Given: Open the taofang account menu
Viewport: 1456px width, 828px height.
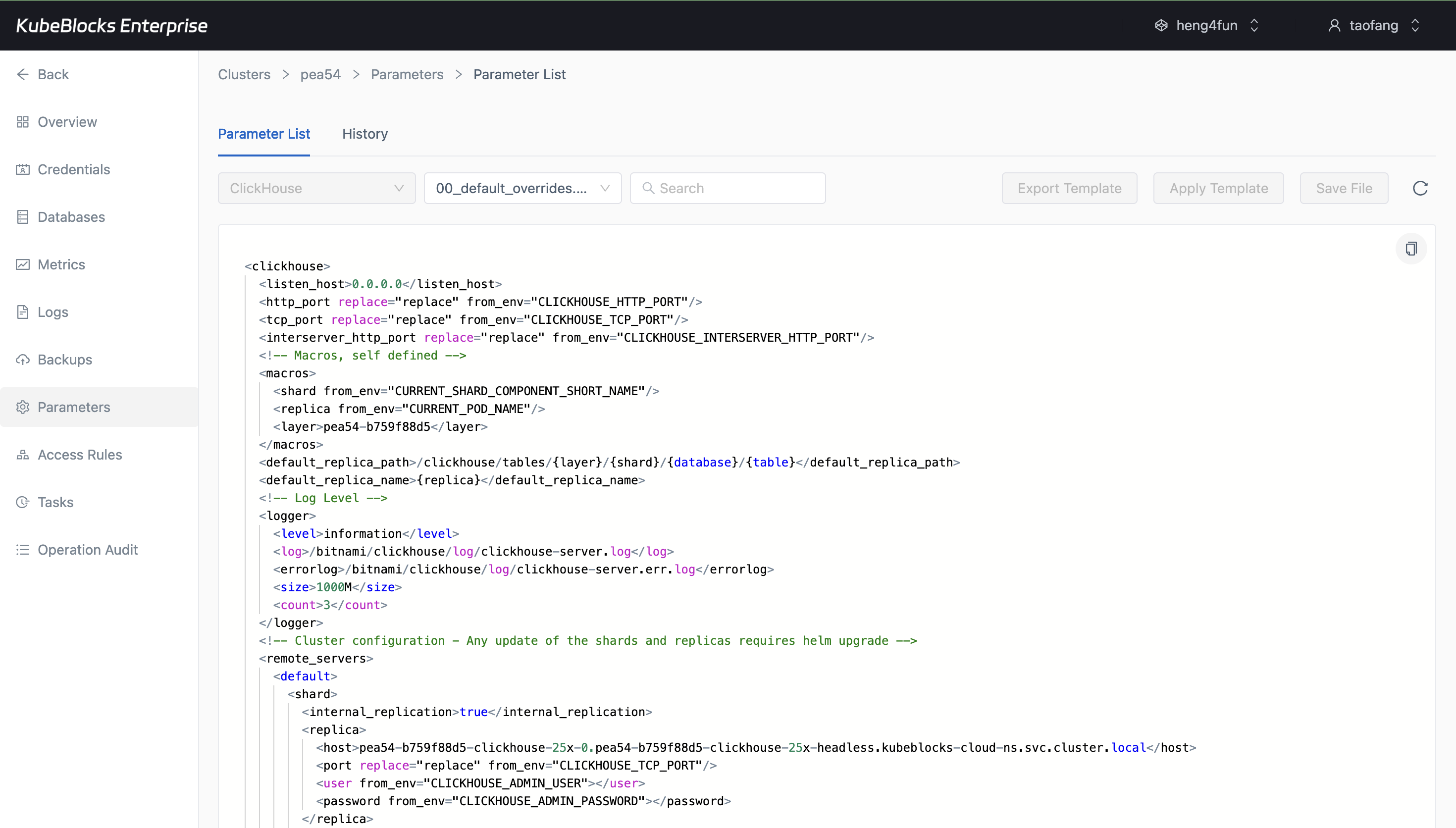Looking at the screenshot, I should click(1374, 25).
